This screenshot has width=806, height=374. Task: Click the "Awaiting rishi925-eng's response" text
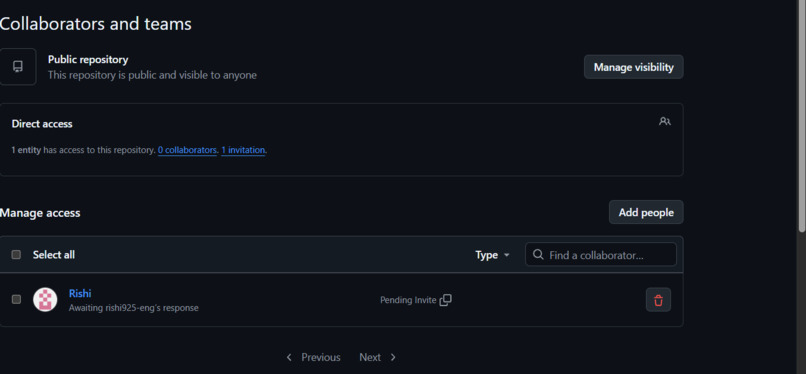(134, 308)
